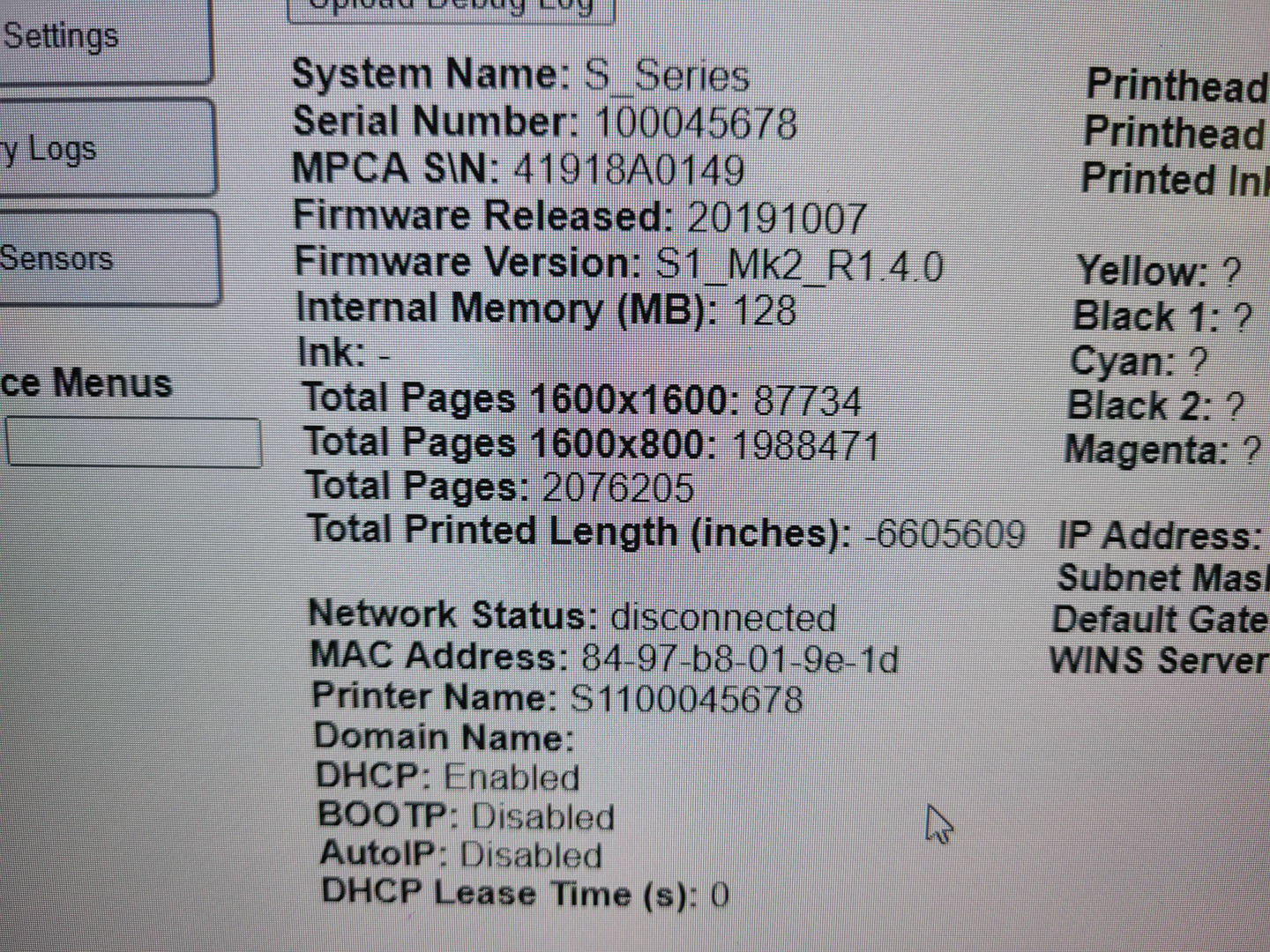Select MPCA S\N value 41918A0149

pyautogui.click(x=629, y=169)
